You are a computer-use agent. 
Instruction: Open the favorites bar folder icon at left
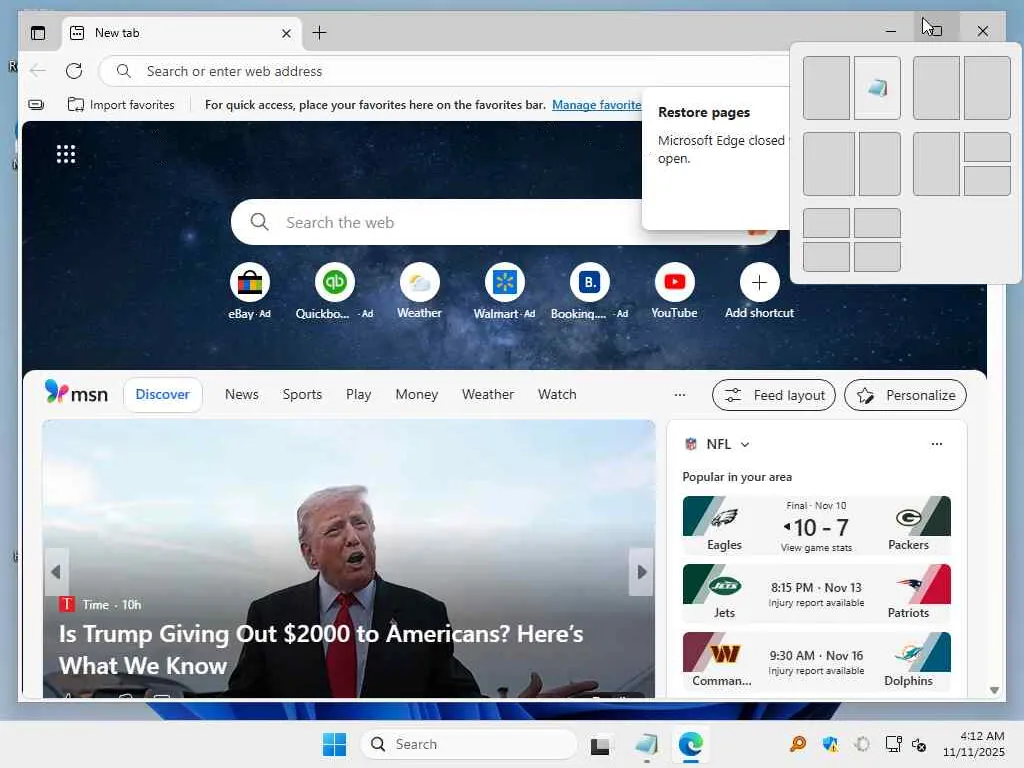(x=37, y=104)
